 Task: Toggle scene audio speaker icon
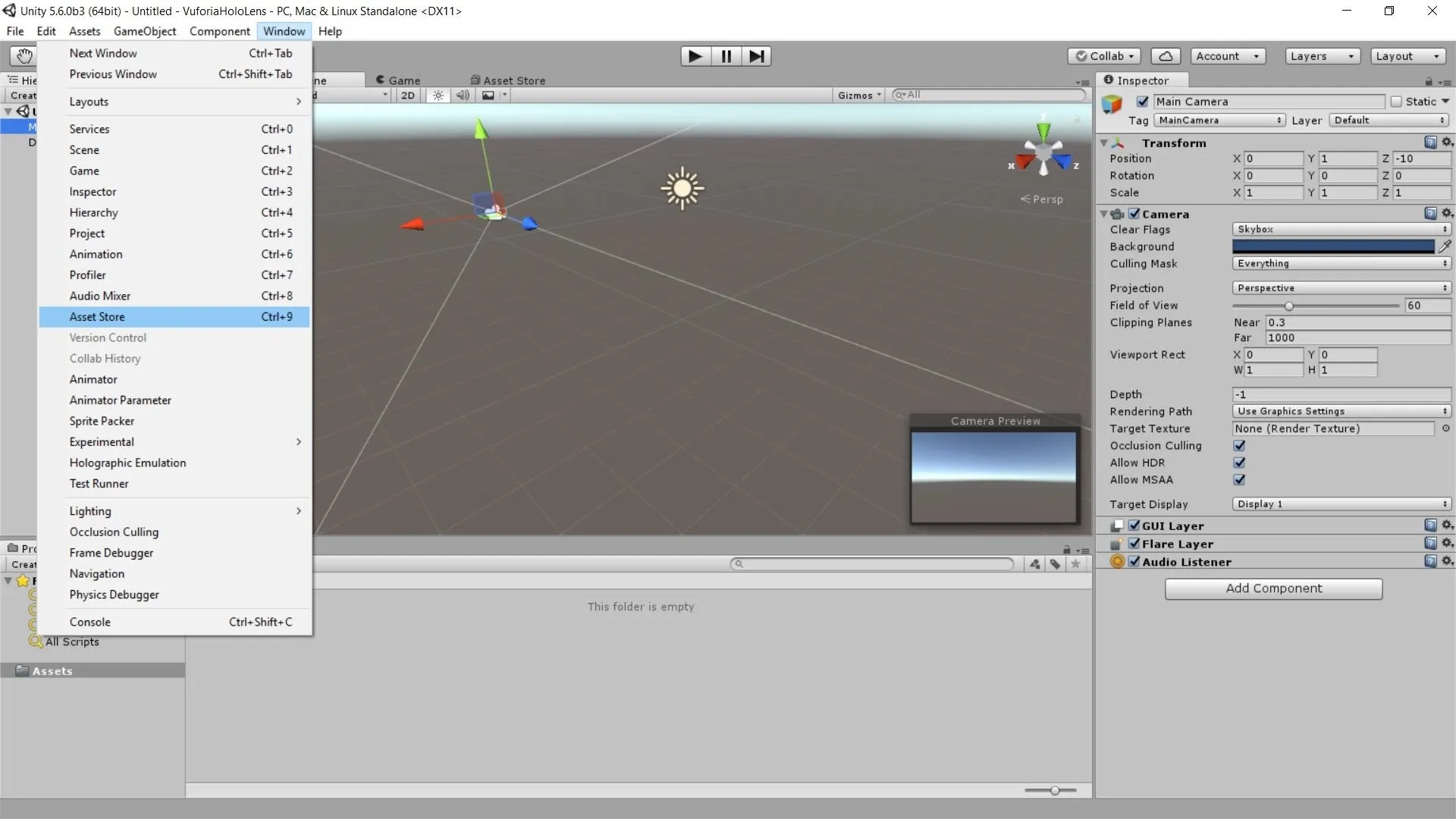[x=463, y=96]
